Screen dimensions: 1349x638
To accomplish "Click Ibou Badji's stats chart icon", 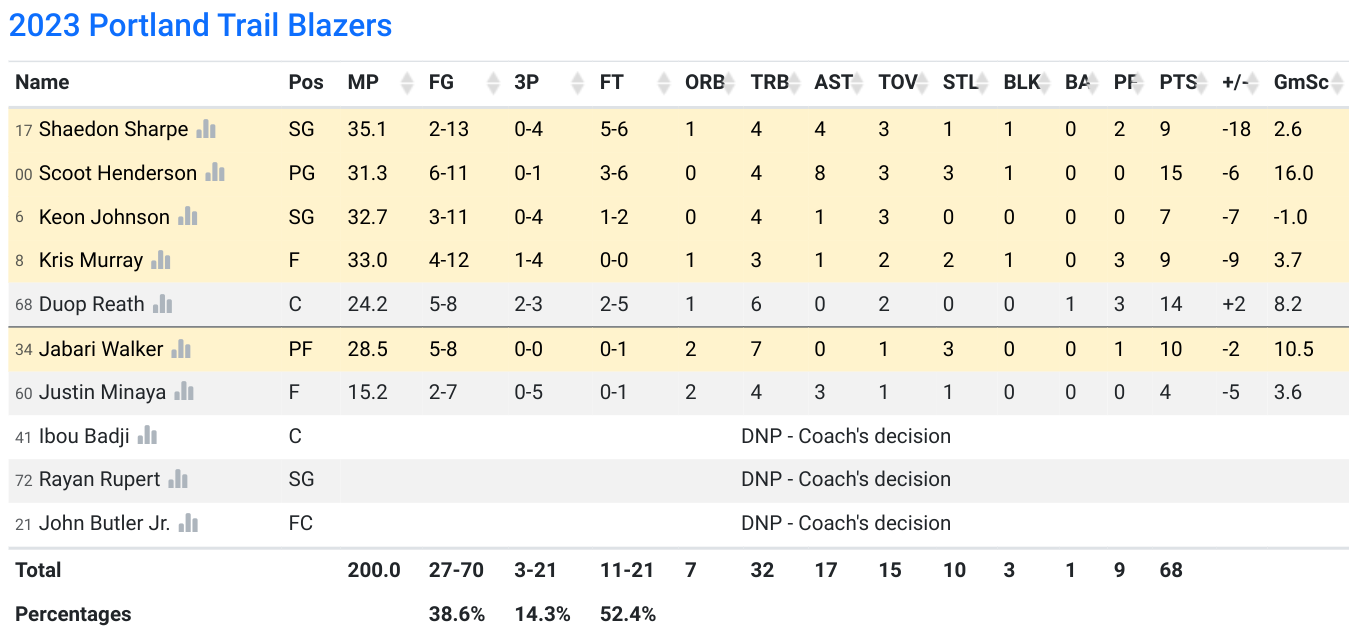I will click(148, 436).
